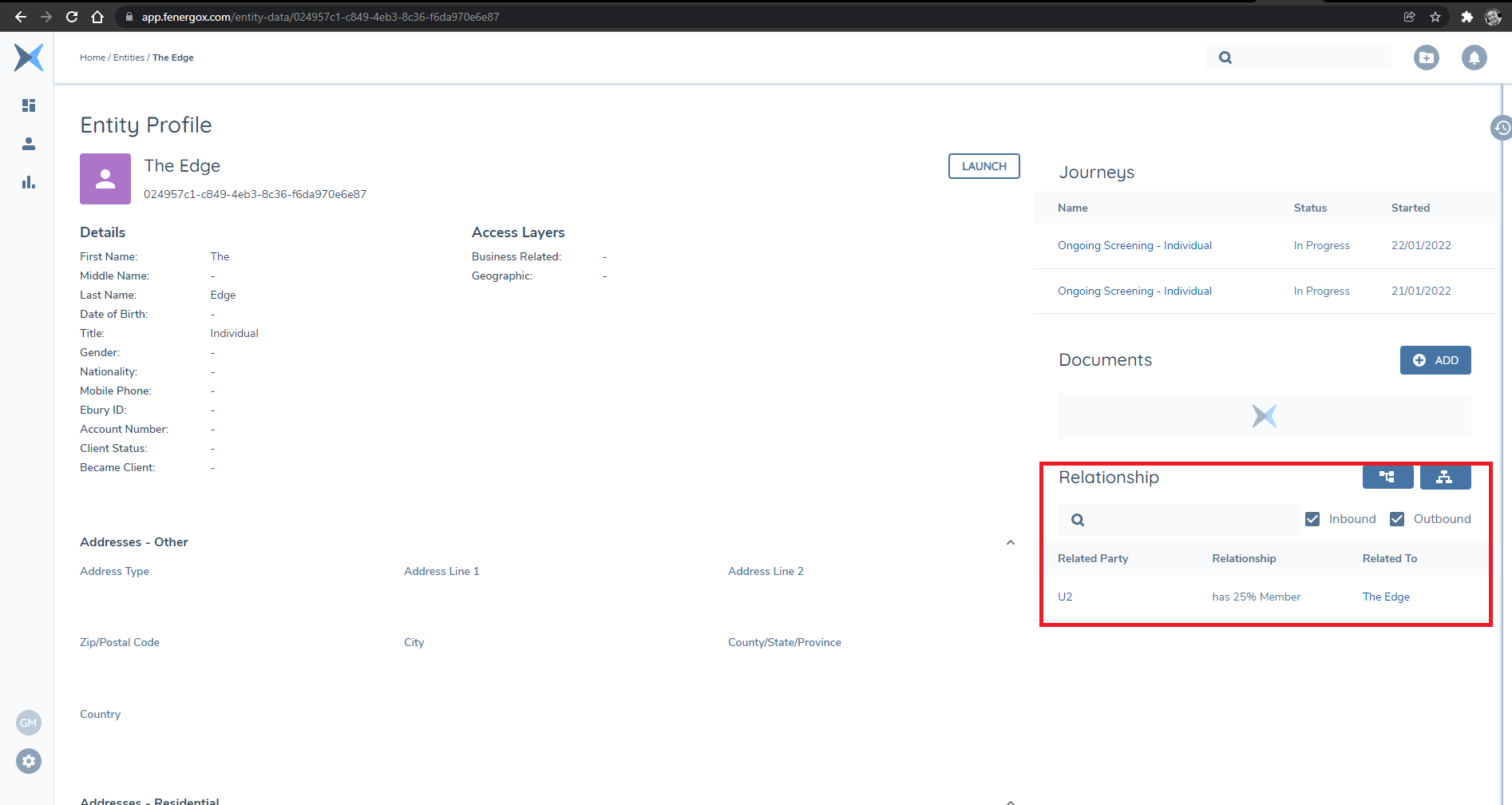Open the settings gear icon

coord(29,761)
